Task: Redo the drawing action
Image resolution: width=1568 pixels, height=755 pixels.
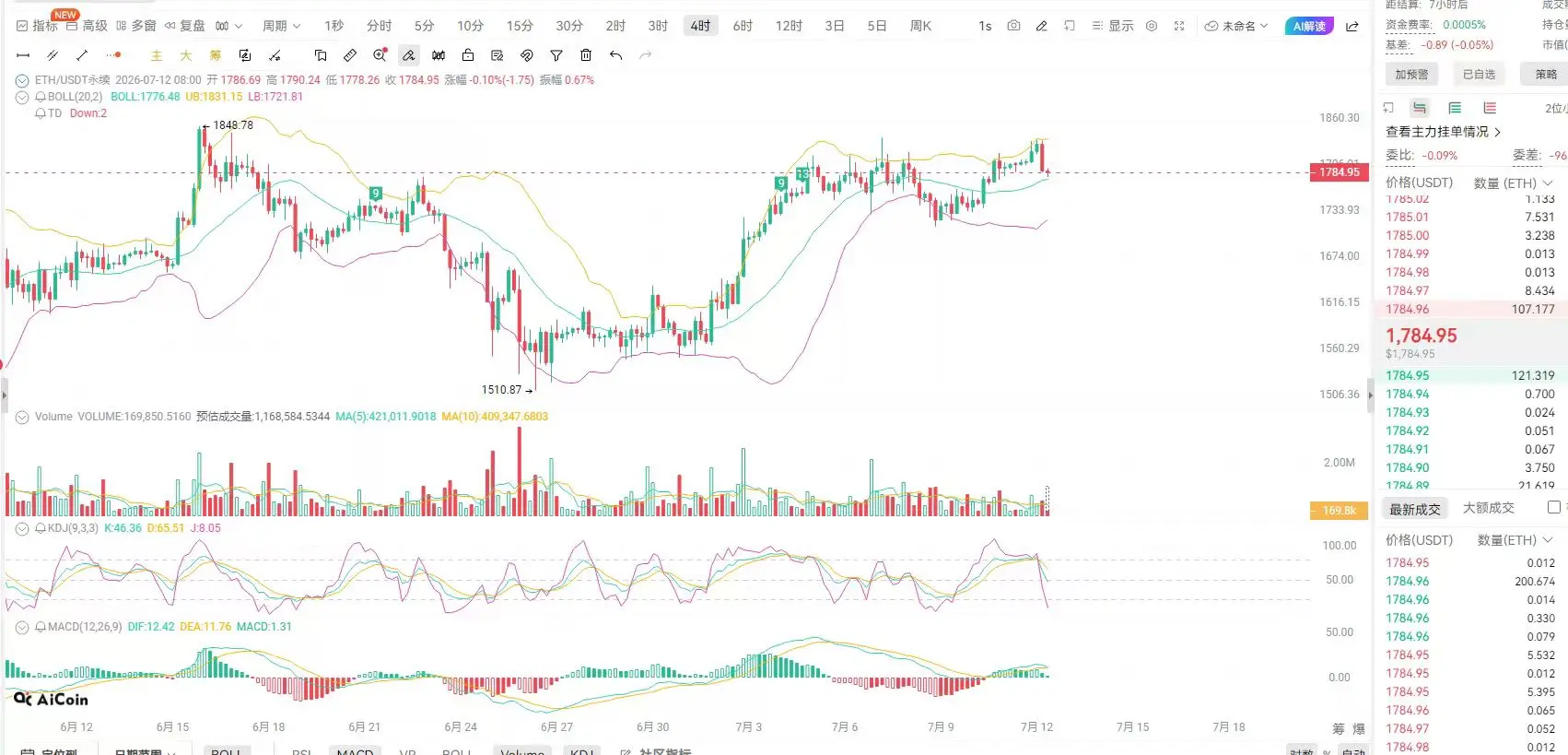Action: point(645,55)
